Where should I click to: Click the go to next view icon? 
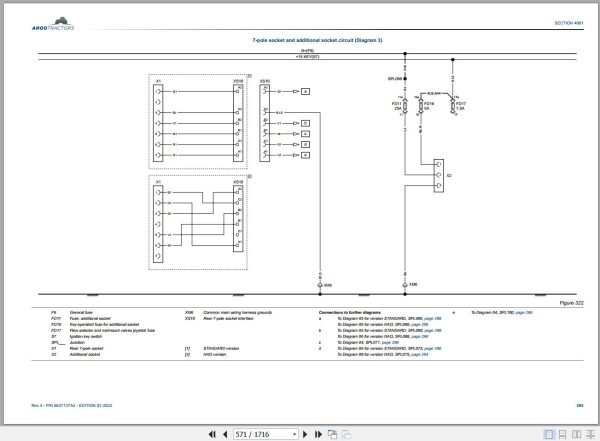[346, 434]
